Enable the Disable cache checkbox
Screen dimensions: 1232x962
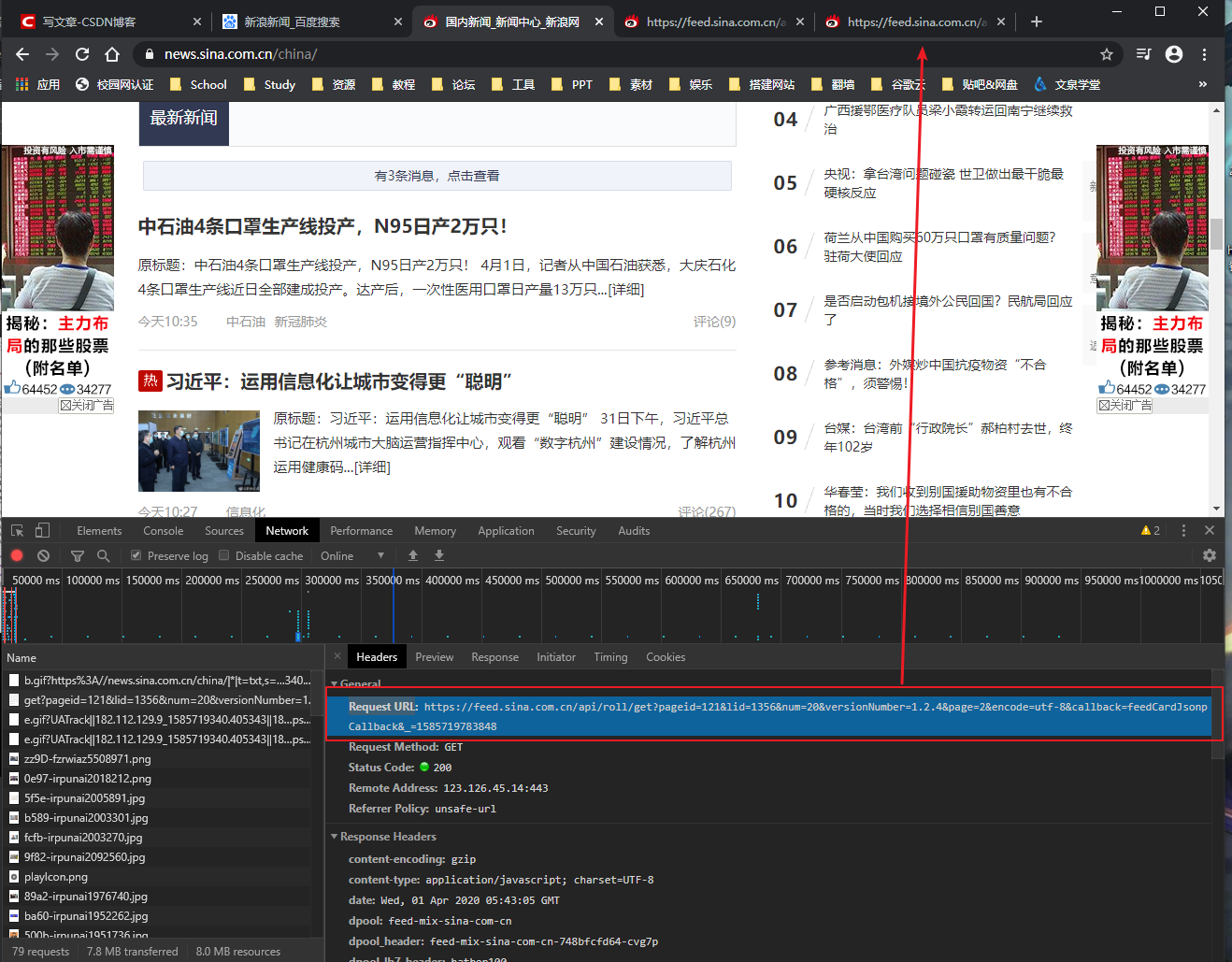tap(224, 555)
